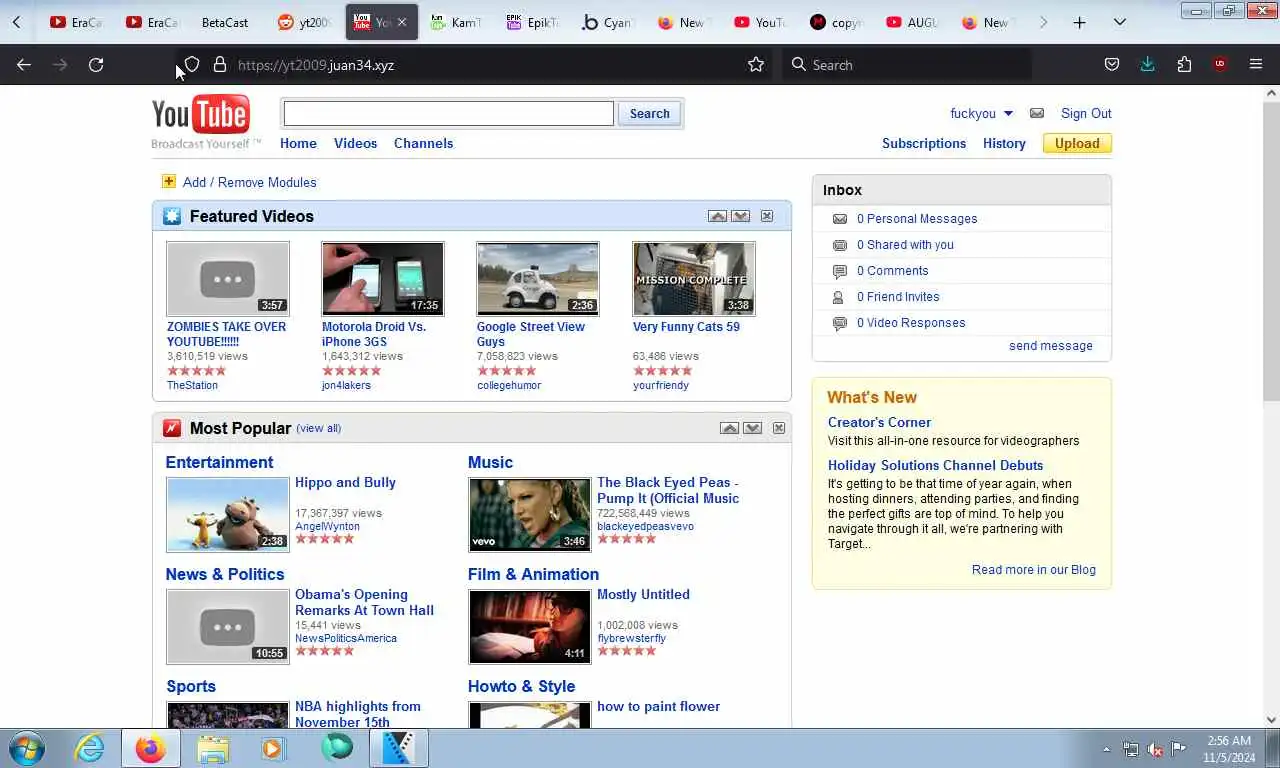
Task: Open Firefox application menu (hamburger)
Action: click(x=1256, y=65)
